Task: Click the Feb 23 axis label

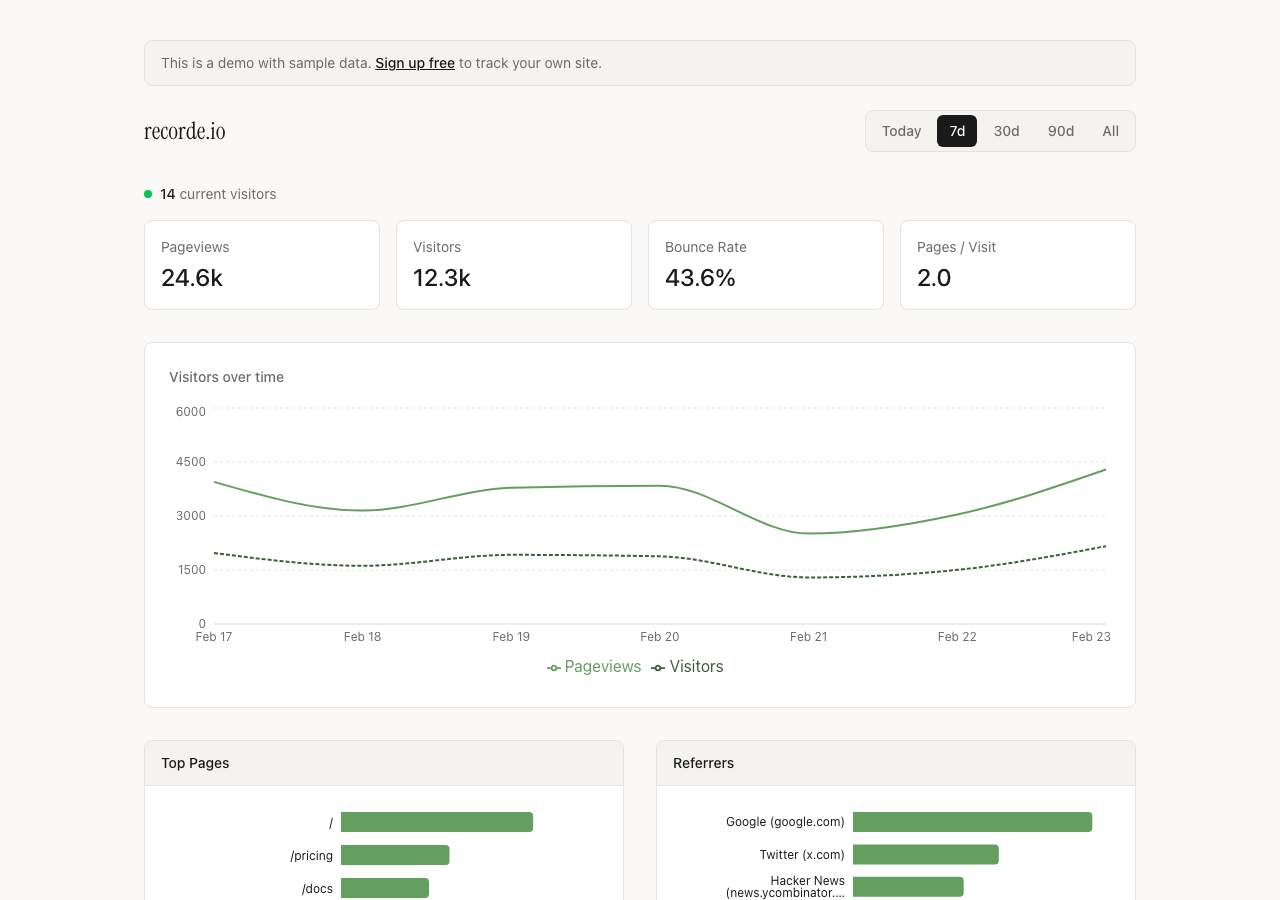Action: tap(1091, 637)
